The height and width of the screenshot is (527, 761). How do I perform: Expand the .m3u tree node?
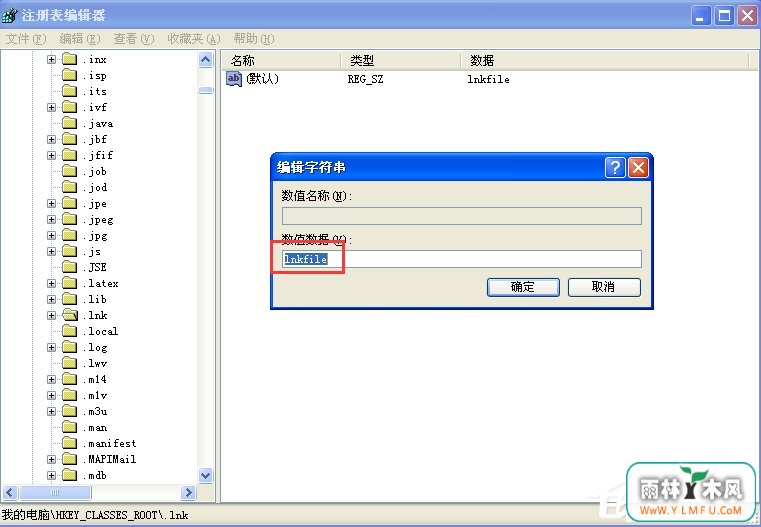(51, 412)
